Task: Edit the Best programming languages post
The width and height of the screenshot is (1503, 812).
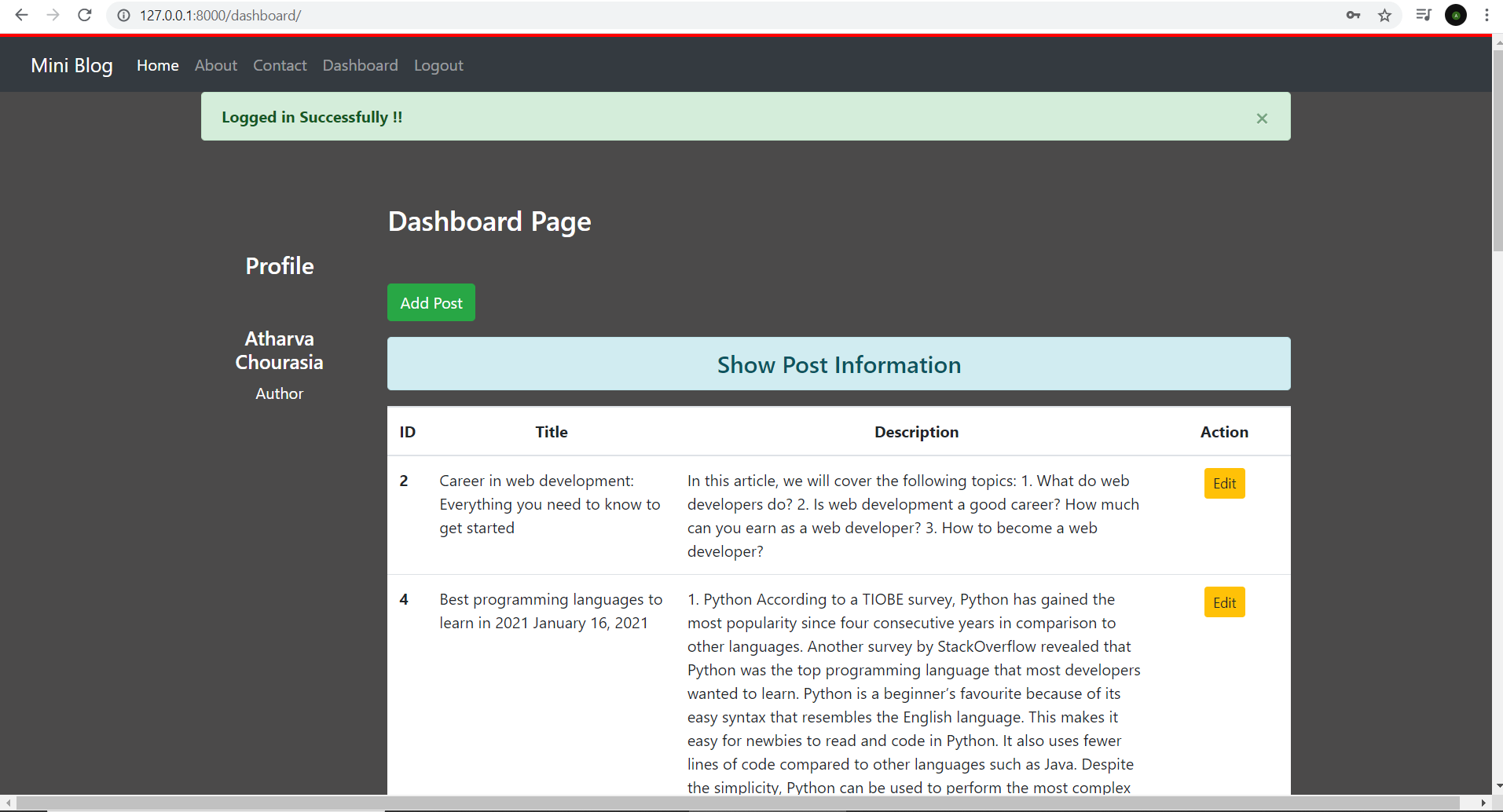Action: coord(1224,602)
